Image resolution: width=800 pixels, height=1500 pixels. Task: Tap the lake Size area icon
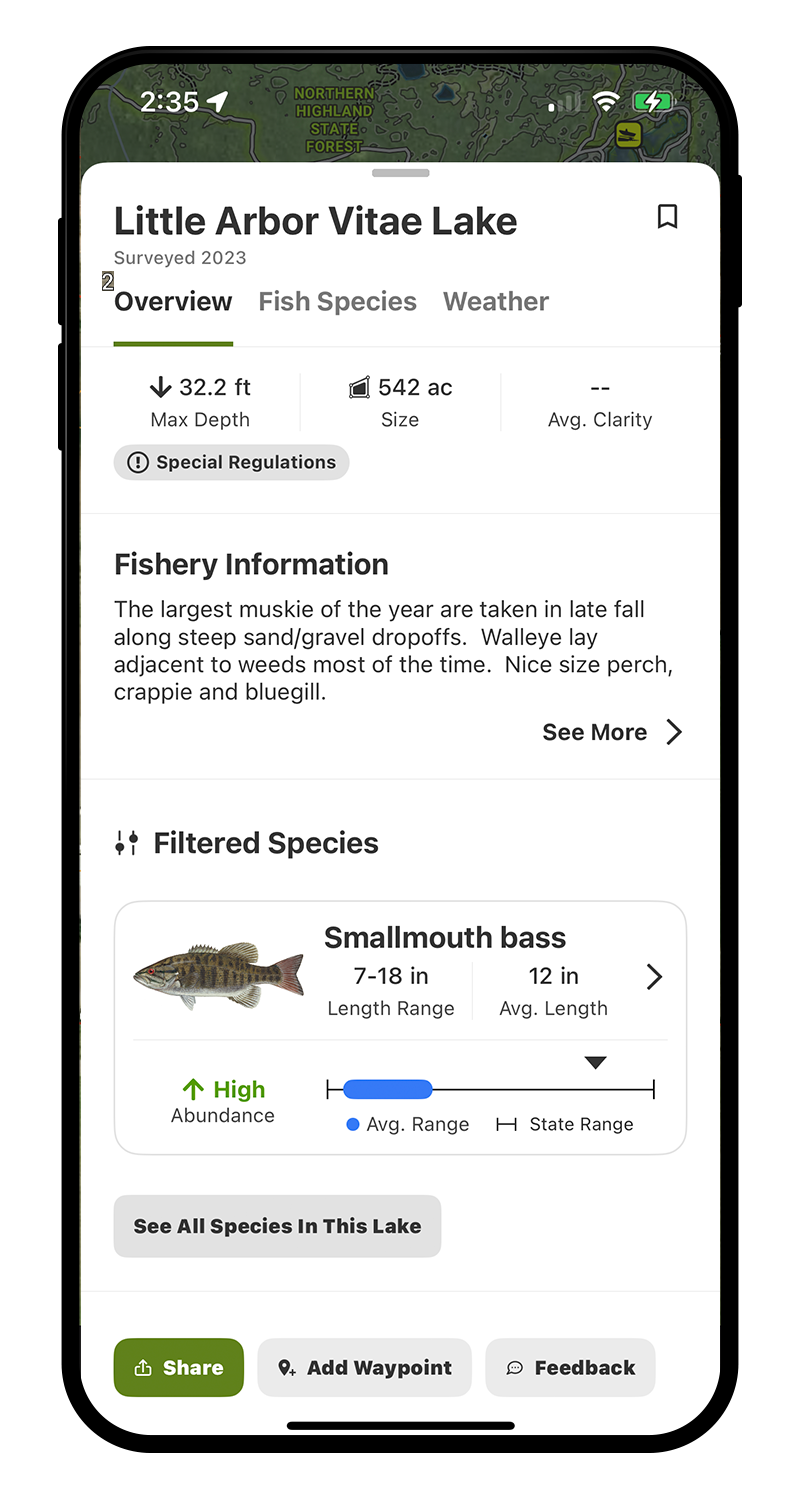[360, 388]
